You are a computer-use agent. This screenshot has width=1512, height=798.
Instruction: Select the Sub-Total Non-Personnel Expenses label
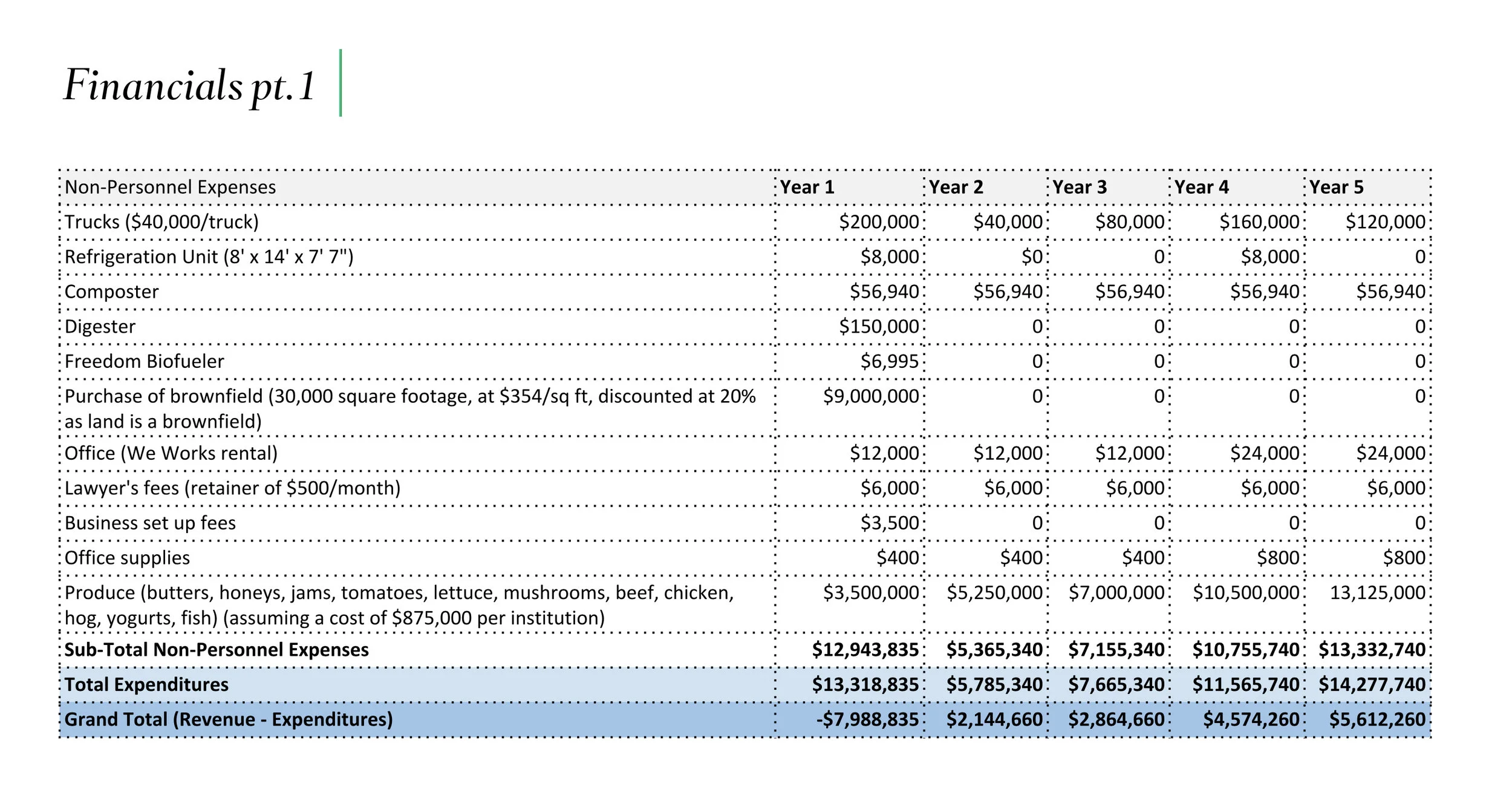click(x=216, y=650)
